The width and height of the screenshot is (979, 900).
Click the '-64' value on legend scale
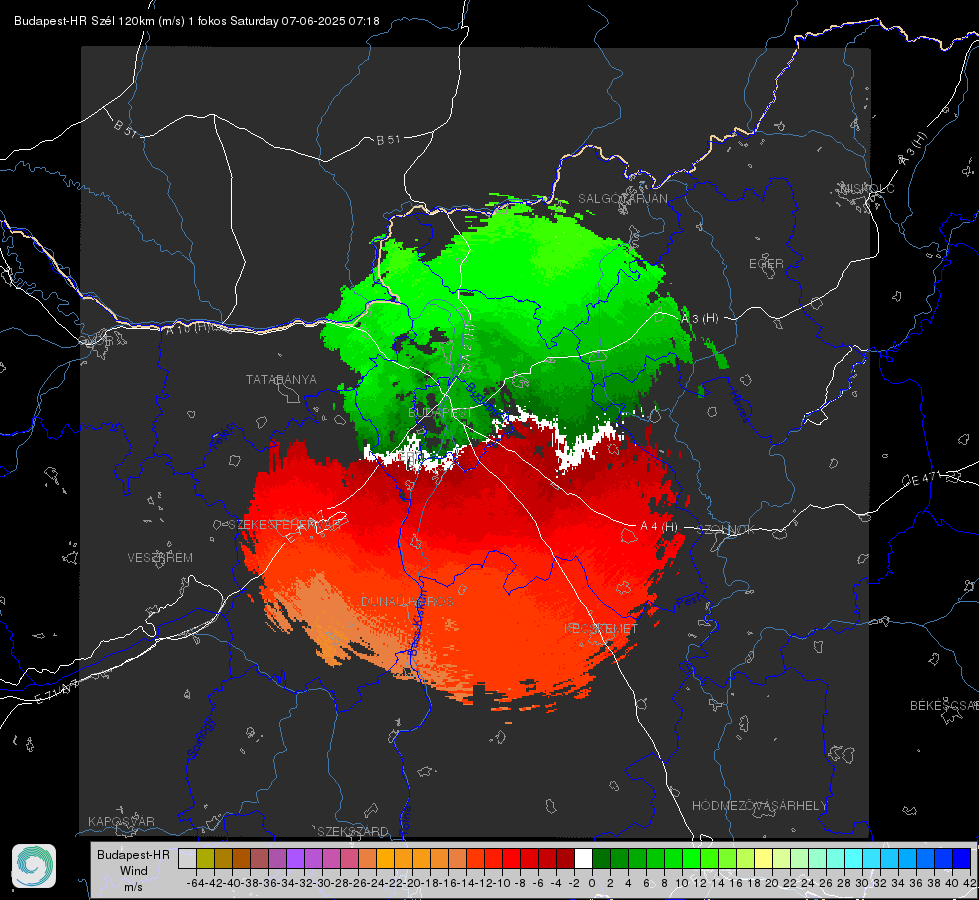(196, 883)
